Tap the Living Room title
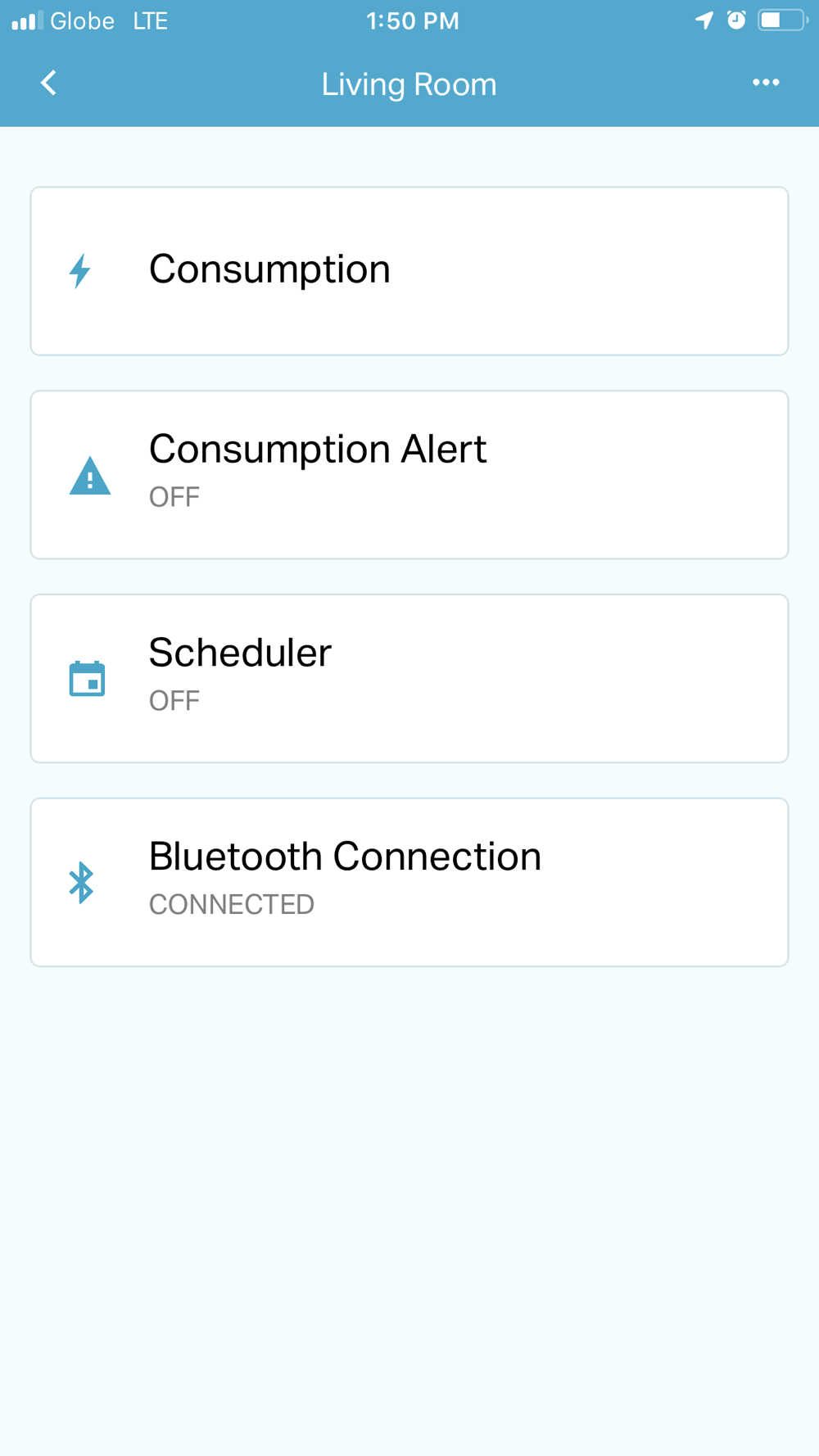The image size is (819, 1456). pyautogui.click(x=409, y=84)
